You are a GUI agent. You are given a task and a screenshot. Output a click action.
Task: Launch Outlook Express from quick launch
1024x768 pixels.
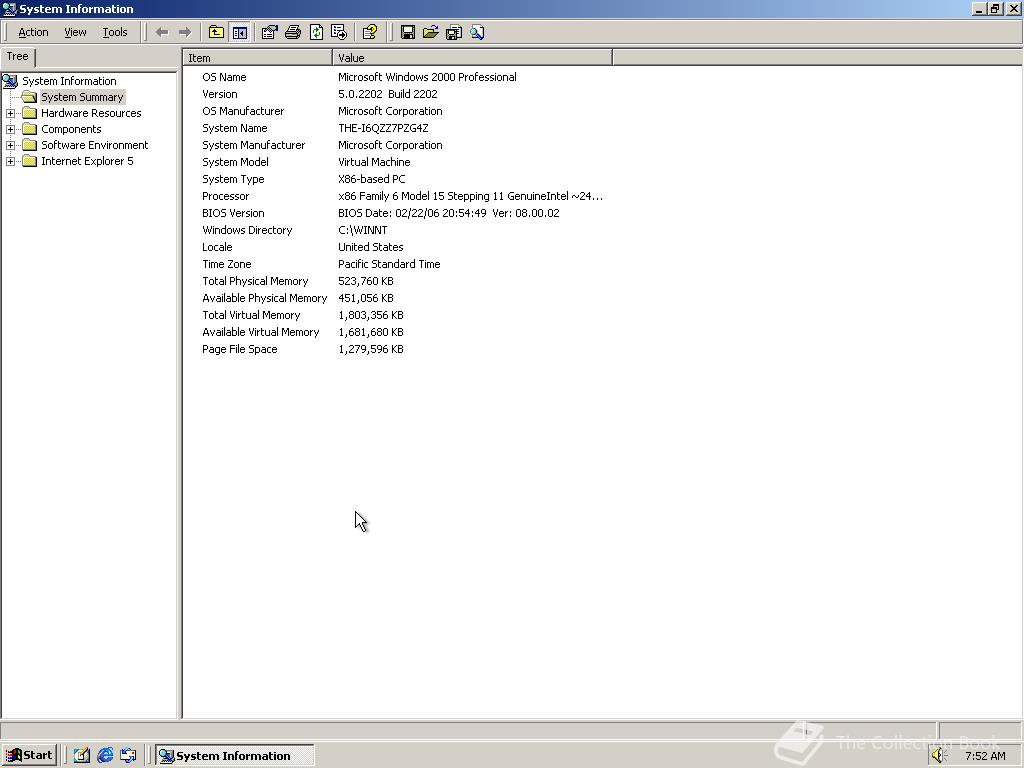point(129,756)
